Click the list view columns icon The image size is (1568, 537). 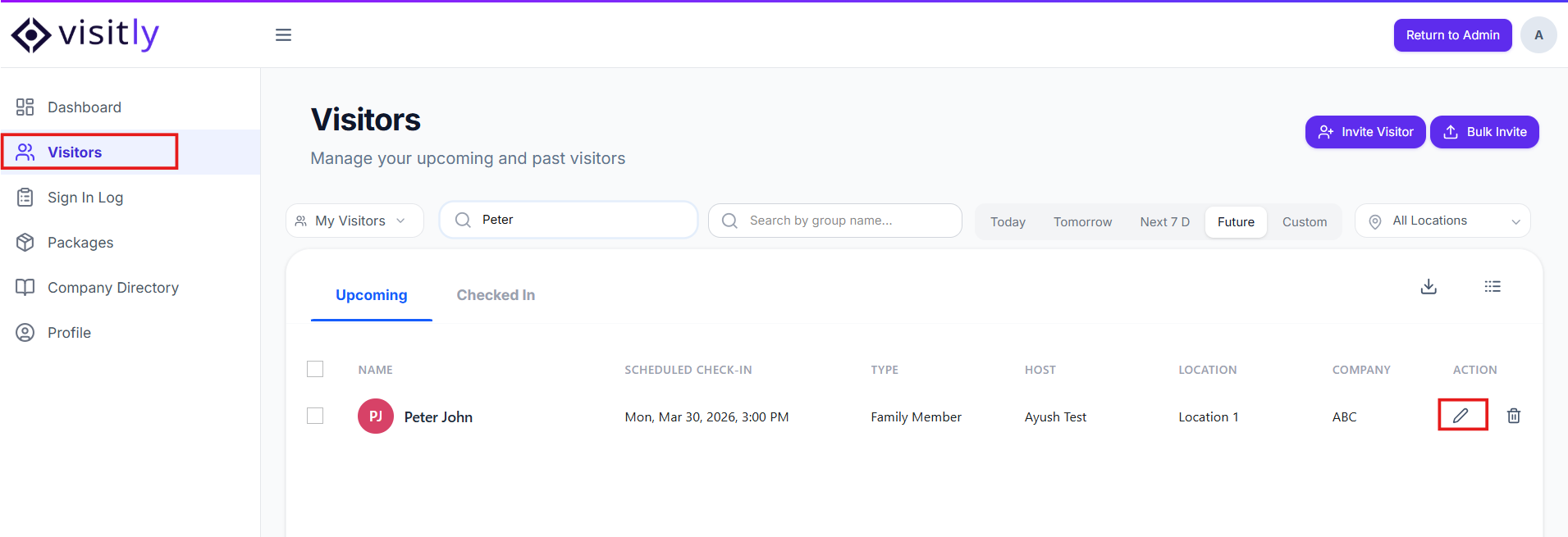(x=1493, y=286)
